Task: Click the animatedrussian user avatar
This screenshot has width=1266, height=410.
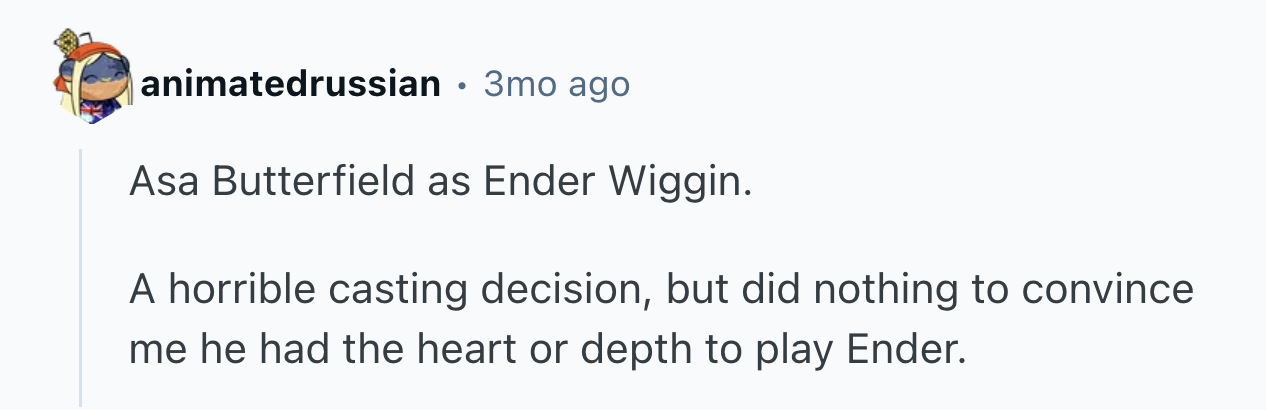Action: 93,80
